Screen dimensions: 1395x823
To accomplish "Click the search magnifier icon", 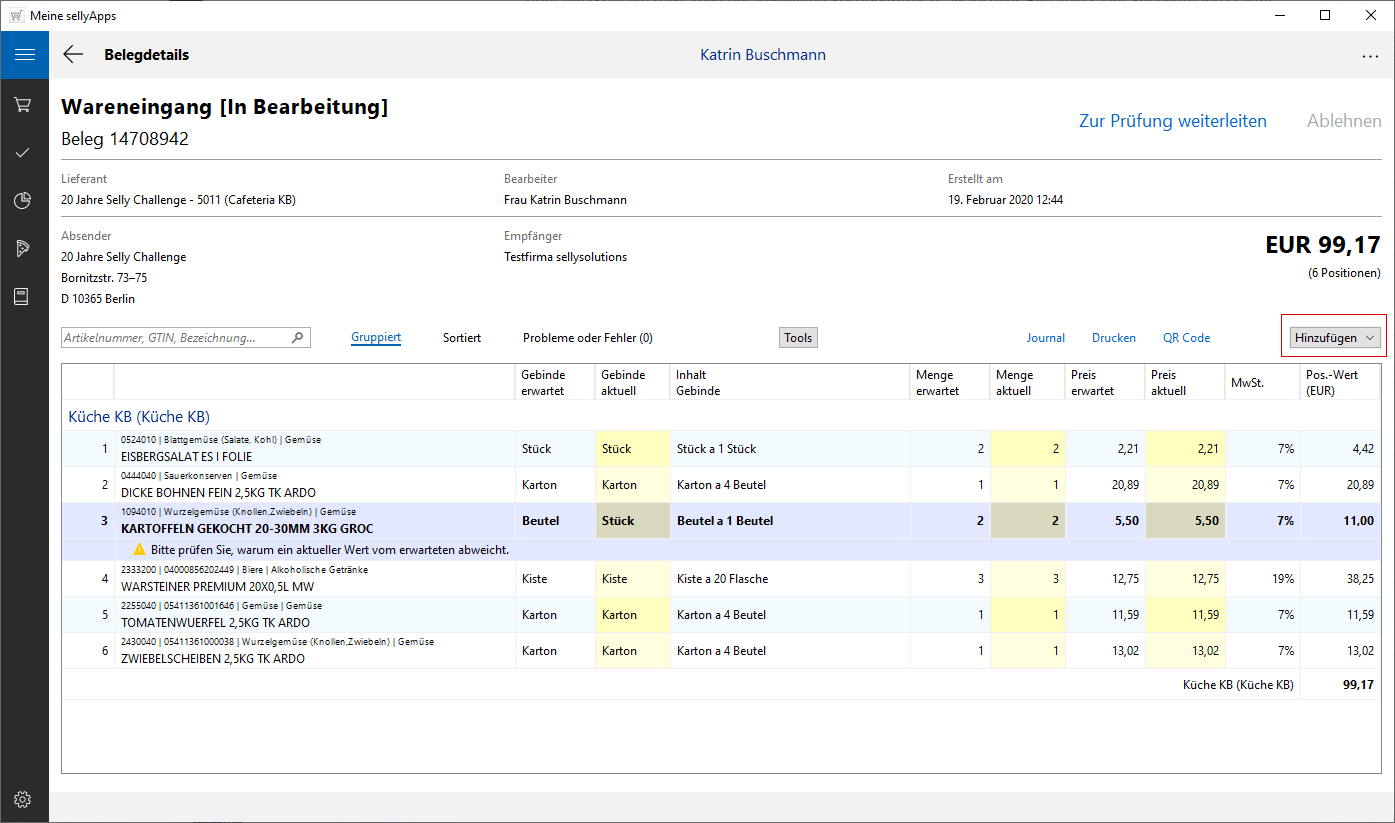I will (x=297, y=338).
